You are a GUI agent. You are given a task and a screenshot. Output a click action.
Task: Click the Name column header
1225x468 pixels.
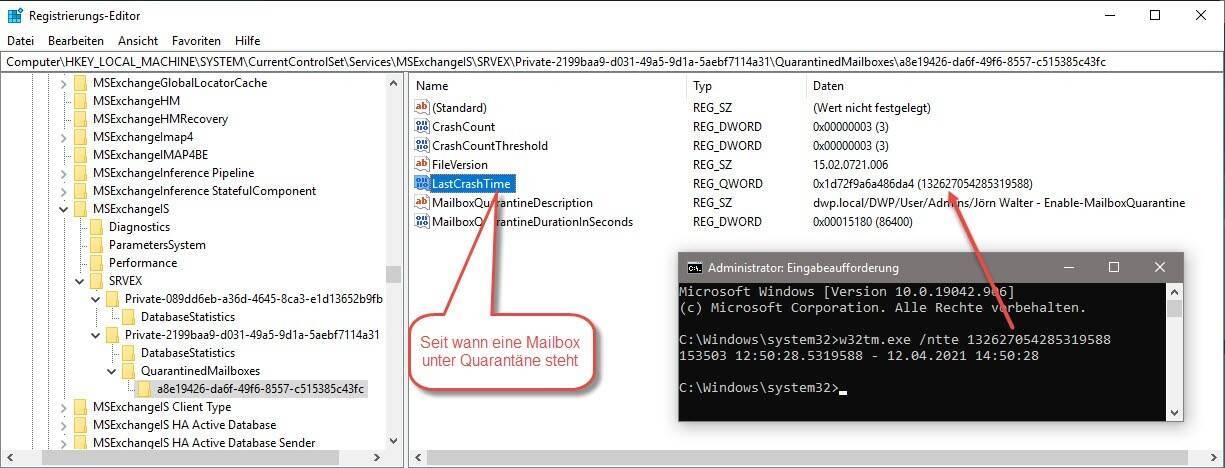coord(432,86)
